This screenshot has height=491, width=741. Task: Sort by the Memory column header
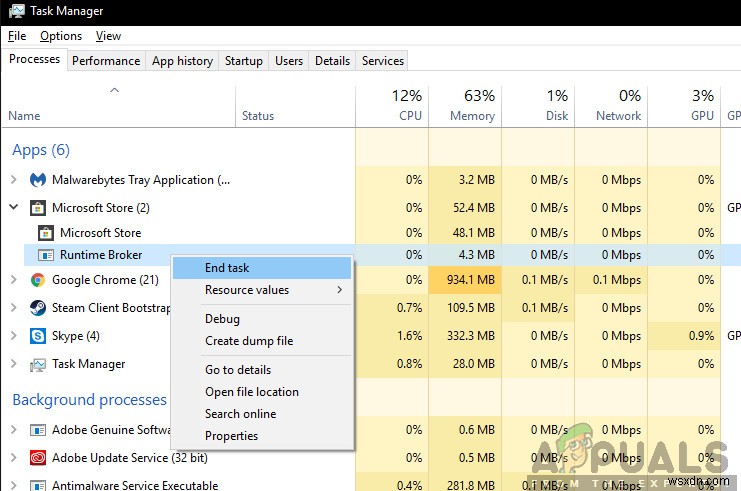coord(465,107)
